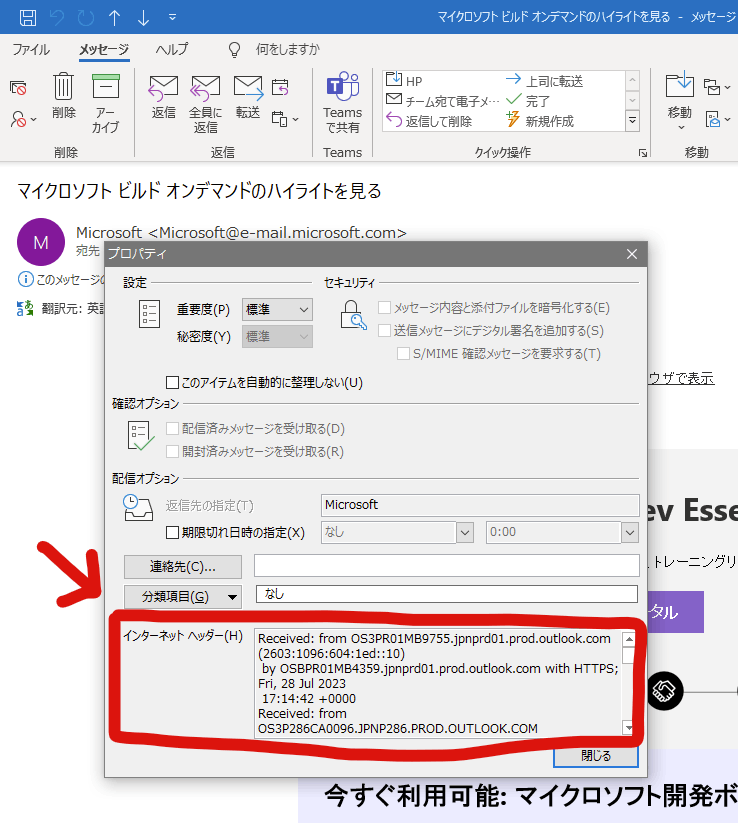The height and width of the screenshot is (823, 738).
Task: Click the 返信先の指定 field with Microsoft
Action: coord(480,505)
